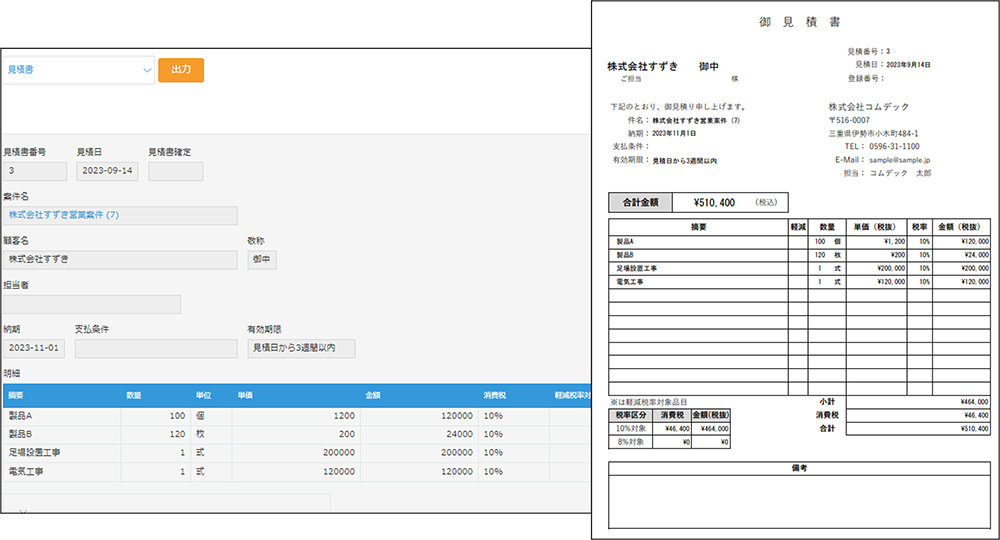Click the amount cell 24000
Screen dimensions: 1000x540
coord(417,434)
